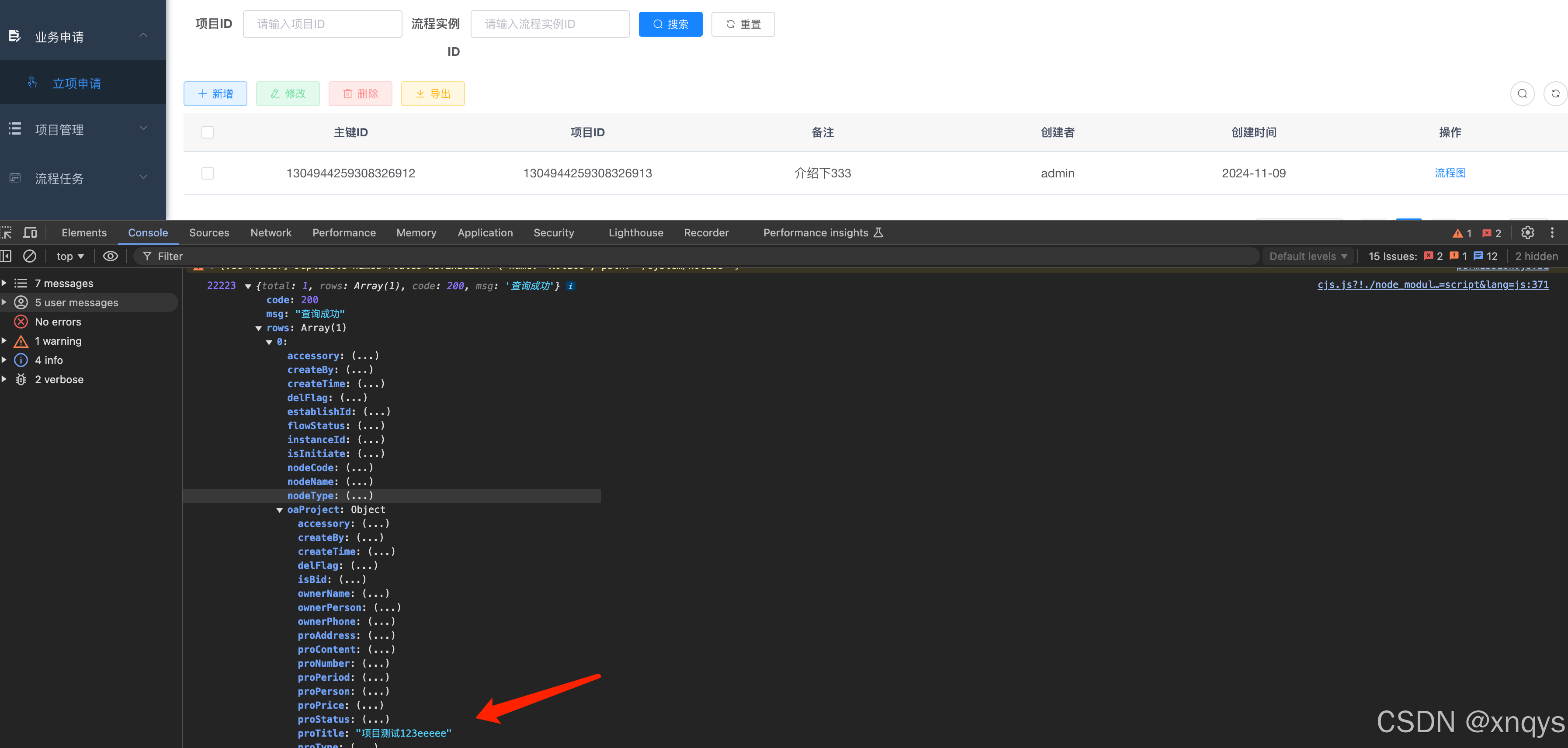Viewport: 1568px width, 748px height.
Task: Toggle the console sidebar panel icon
Action: click(6, 256)
